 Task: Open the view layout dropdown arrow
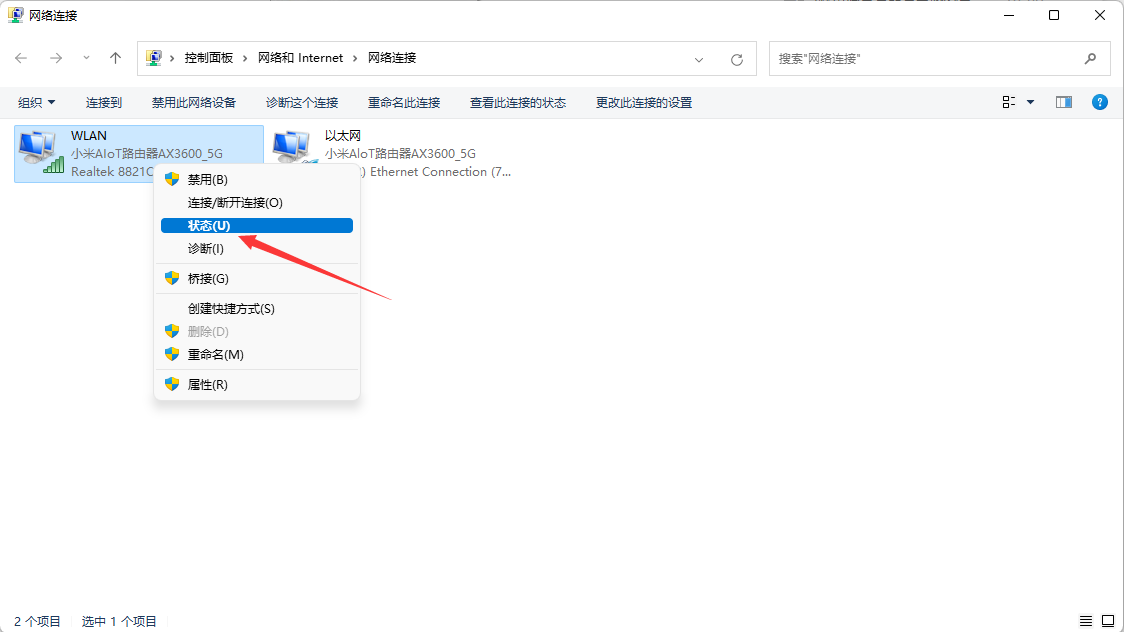(x=1029, y=101)
